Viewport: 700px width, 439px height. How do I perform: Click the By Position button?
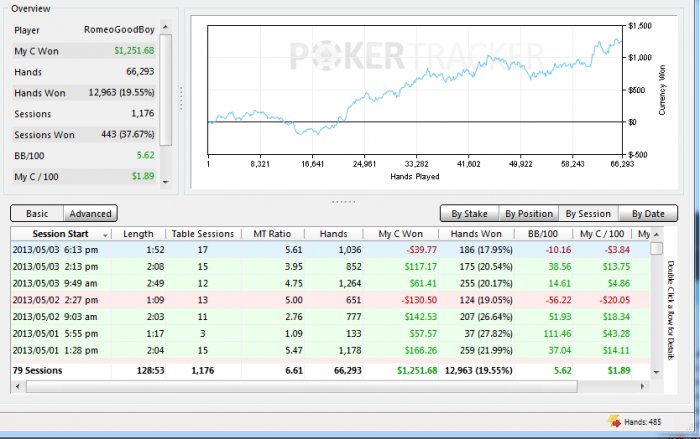pyautogui.click(x=527, y=213)
